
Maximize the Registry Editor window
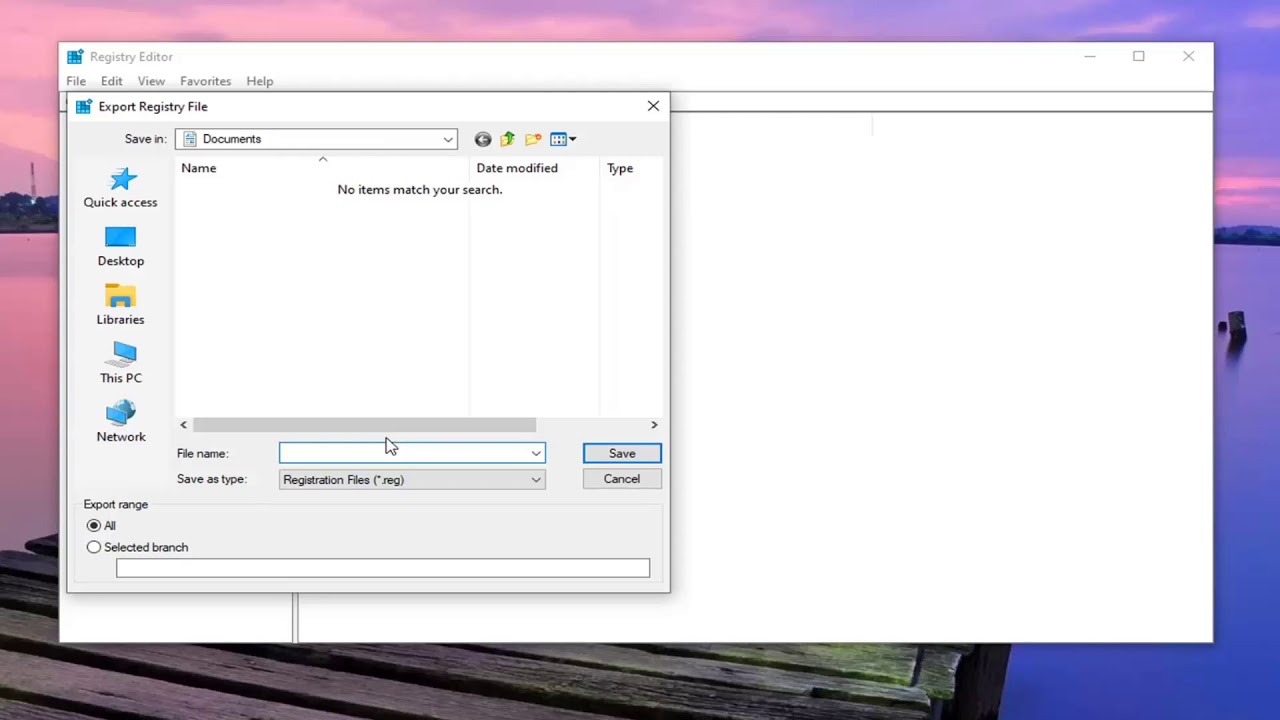[1138, 57]
